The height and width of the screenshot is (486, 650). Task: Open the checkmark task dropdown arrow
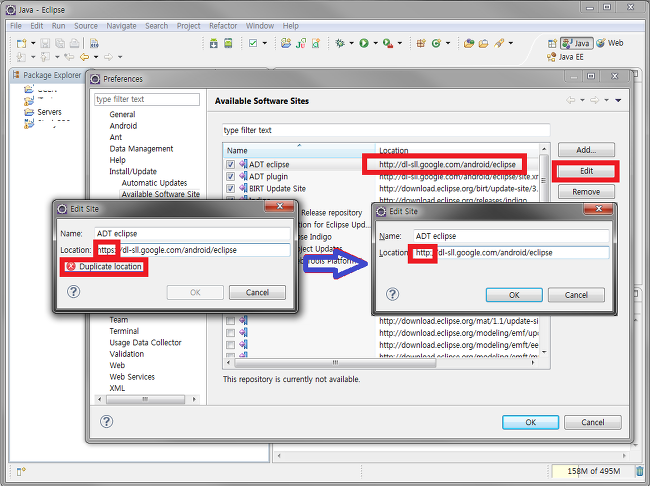(x=264, y=43)
